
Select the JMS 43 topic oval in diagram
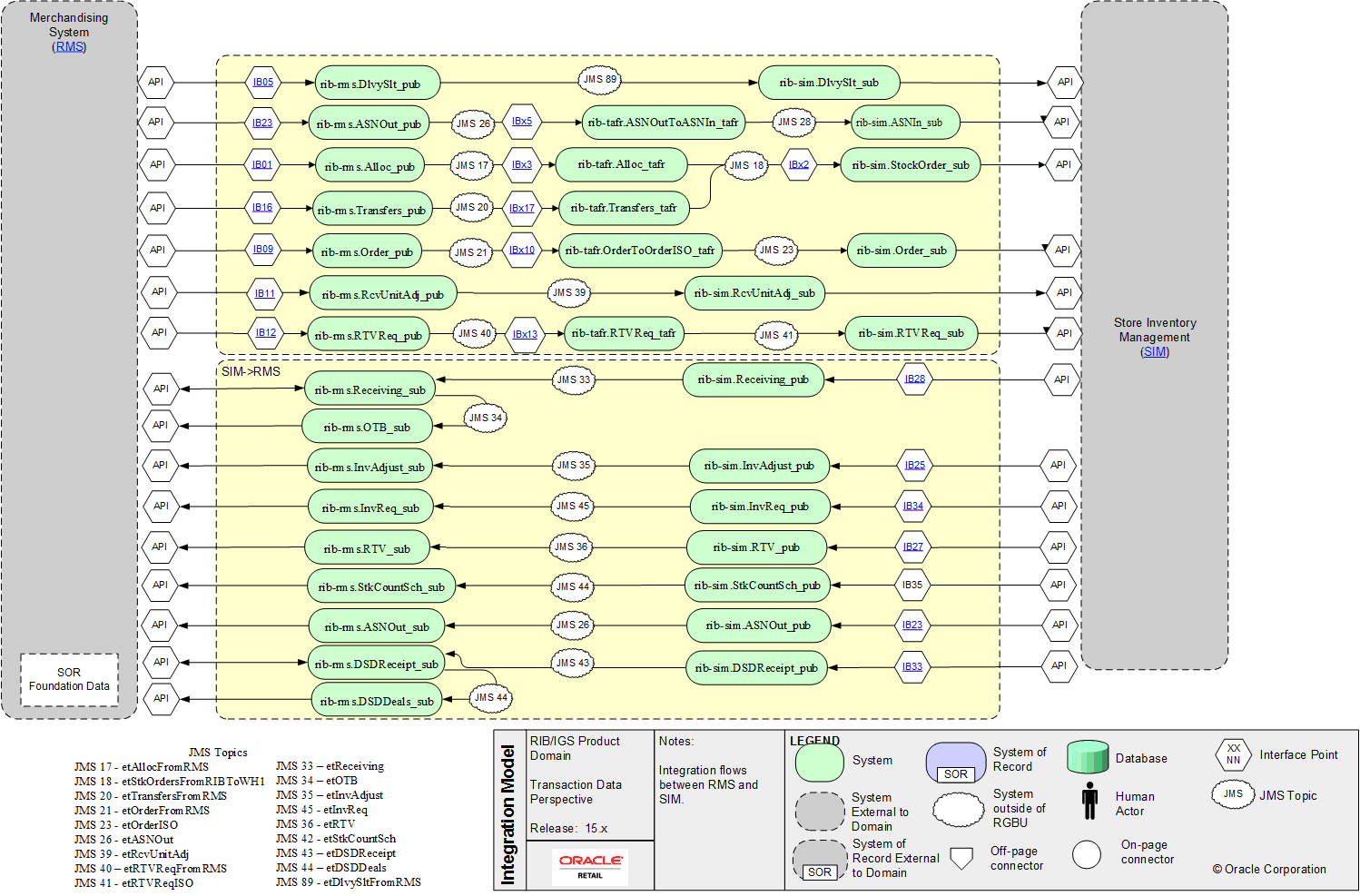pos(573,663)
